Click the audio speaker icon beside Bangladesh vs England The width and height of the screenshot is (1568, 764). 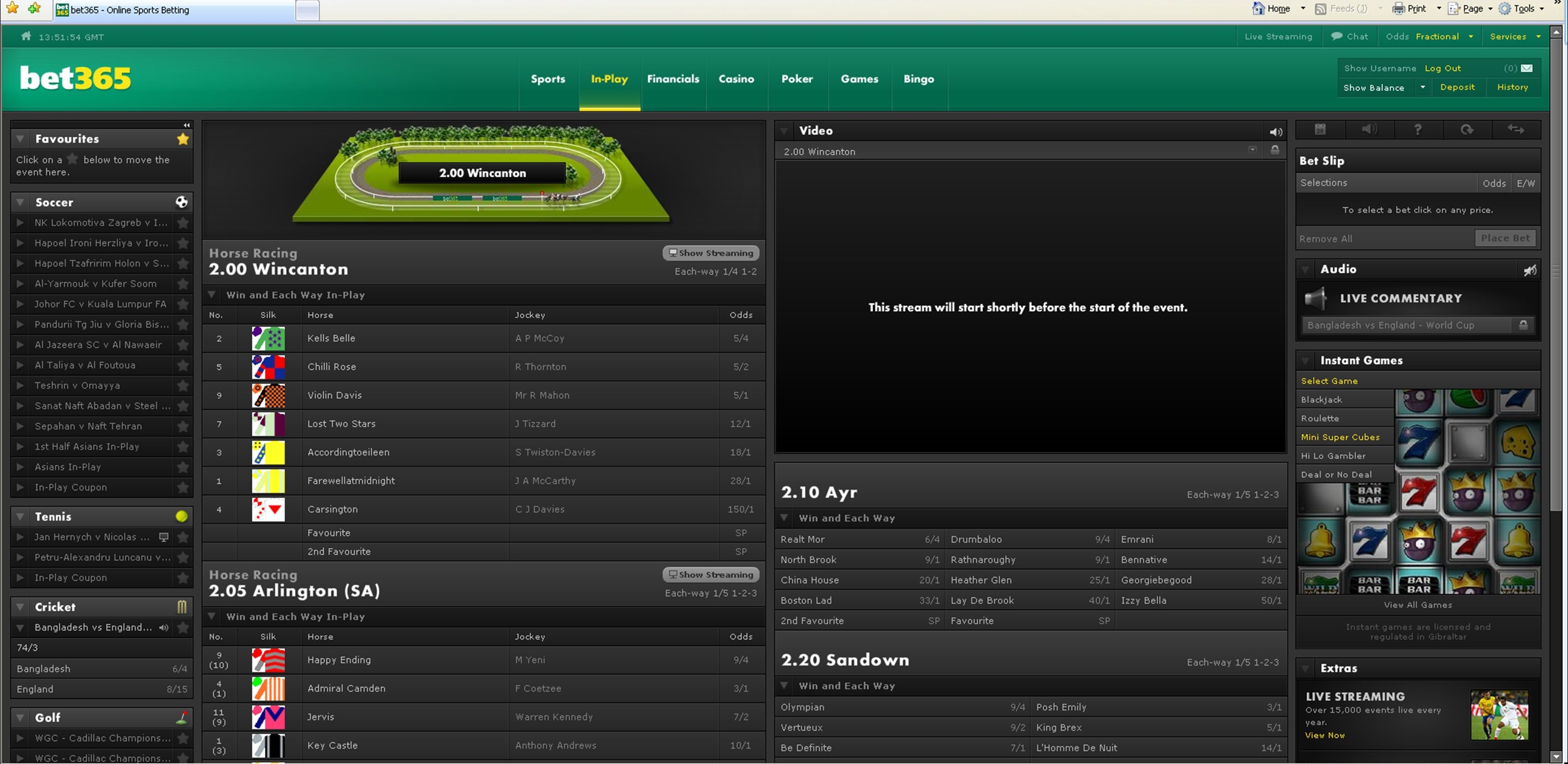point(164,627)
